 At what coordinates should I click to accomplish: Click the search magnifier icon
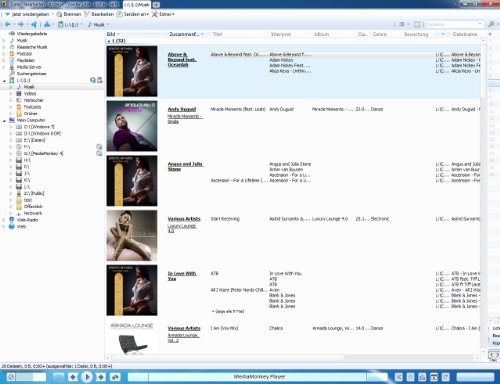click(x=491, y=24)
